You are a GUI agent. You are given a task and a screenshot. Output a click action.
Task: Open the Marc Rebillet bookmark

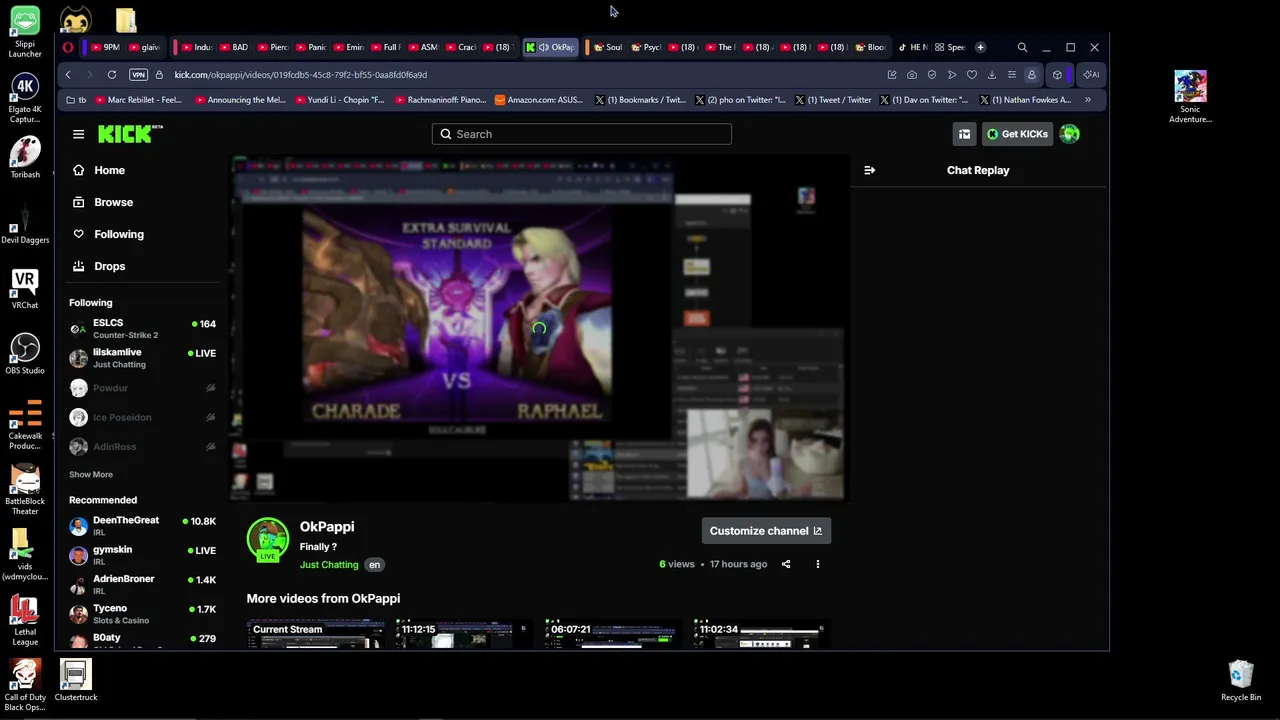click(x=138, y=100)
